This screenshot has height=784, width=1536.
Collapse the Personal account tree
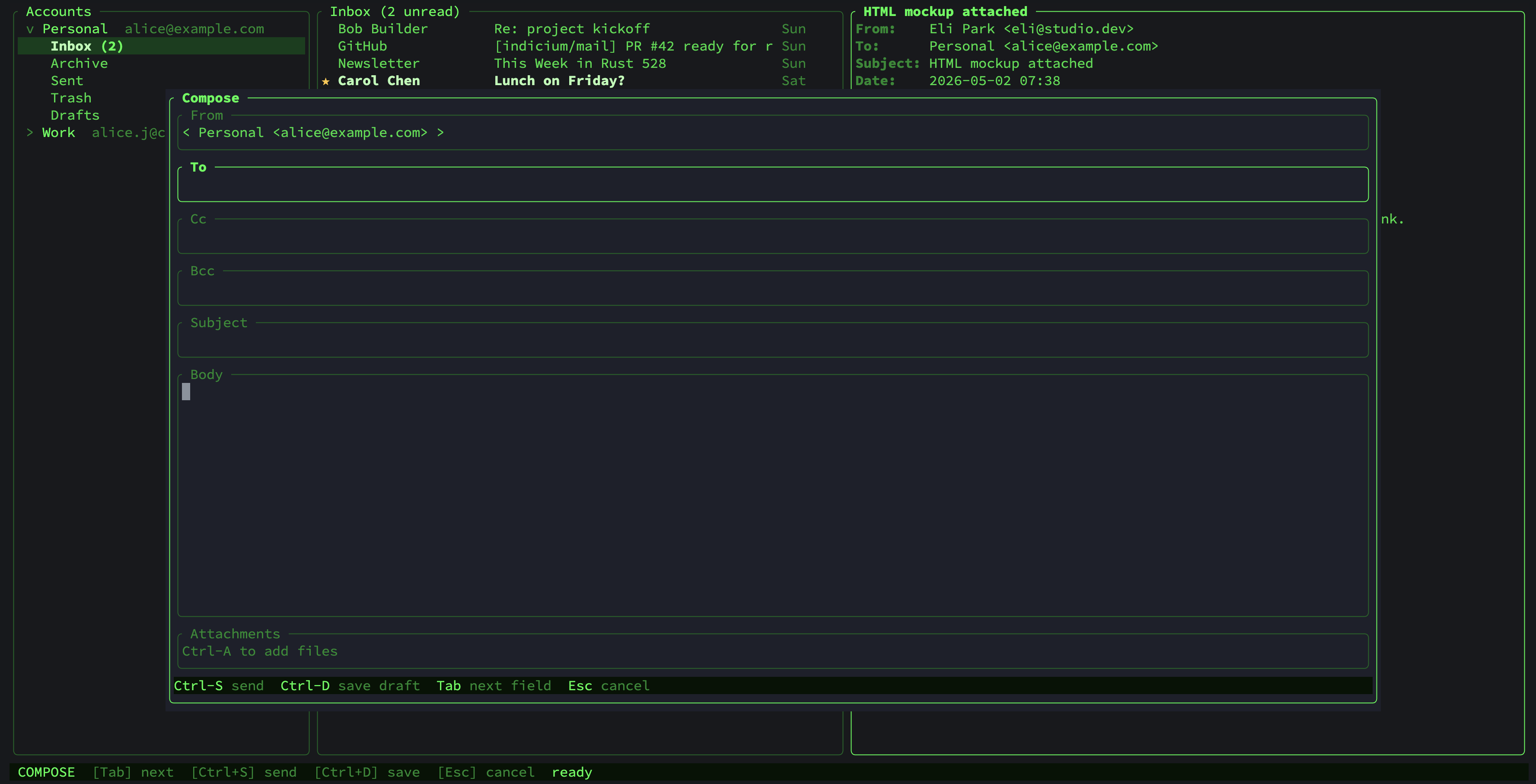[30, 29]
